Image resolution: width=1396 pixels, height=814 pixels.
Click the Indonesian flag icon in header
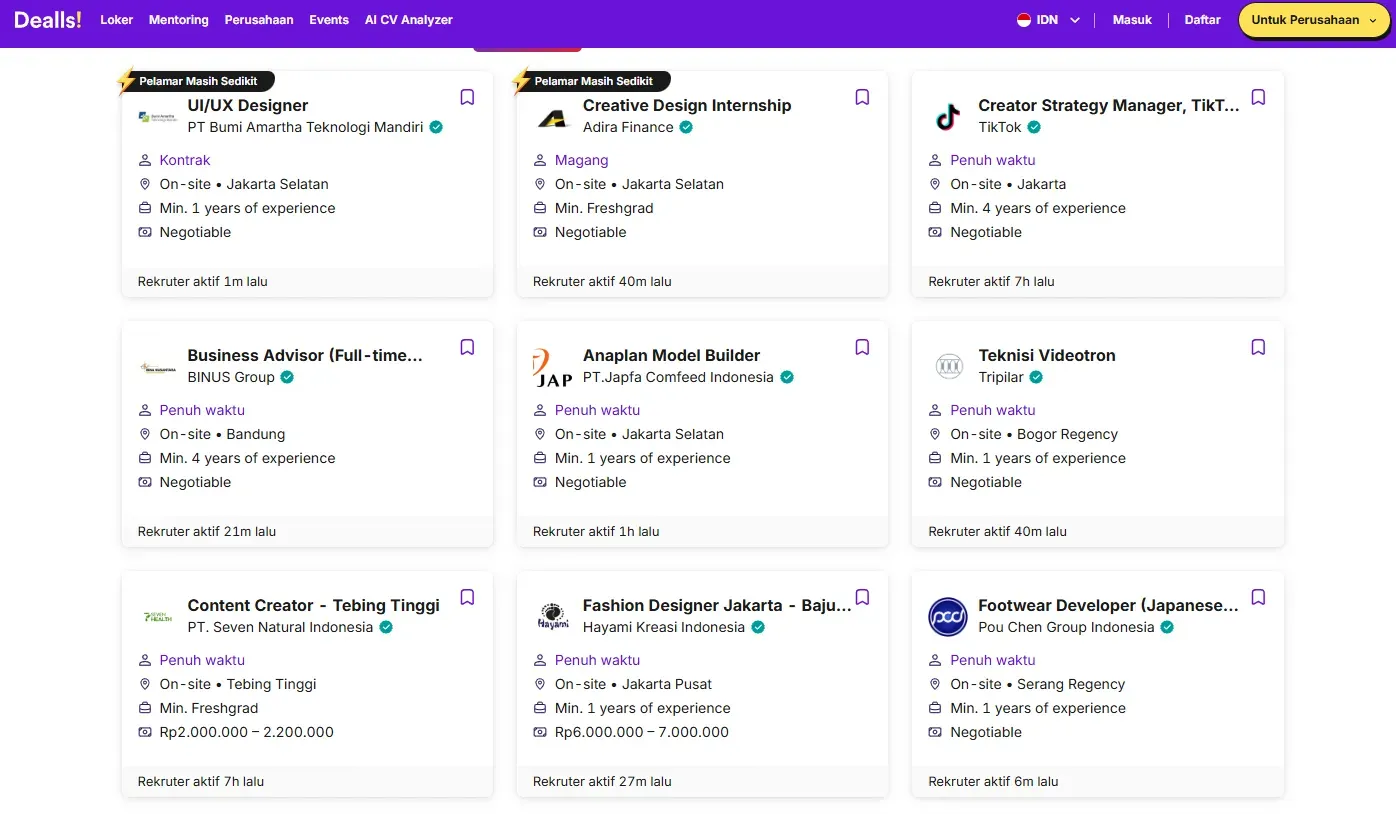(1024, 20)
